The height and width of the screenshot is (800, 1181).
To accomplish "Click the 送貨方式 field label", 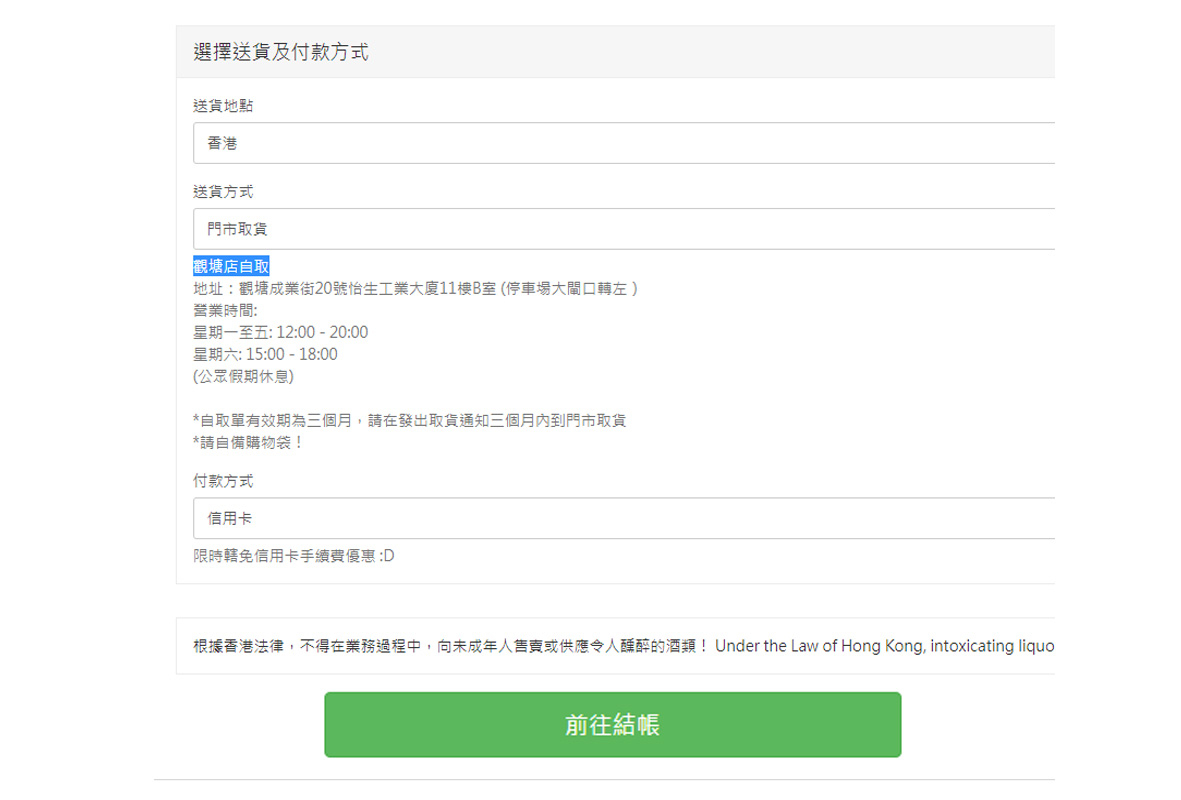I will (223, 191).
